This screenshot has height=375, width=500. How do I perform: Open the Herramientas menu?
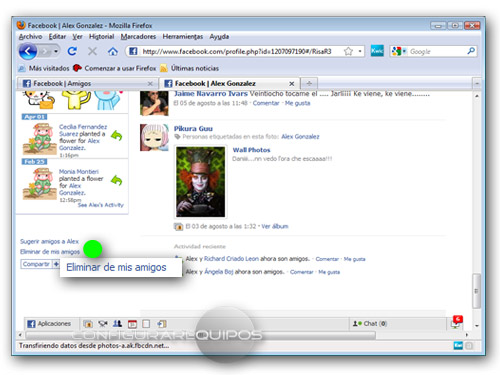pos(183,36)
